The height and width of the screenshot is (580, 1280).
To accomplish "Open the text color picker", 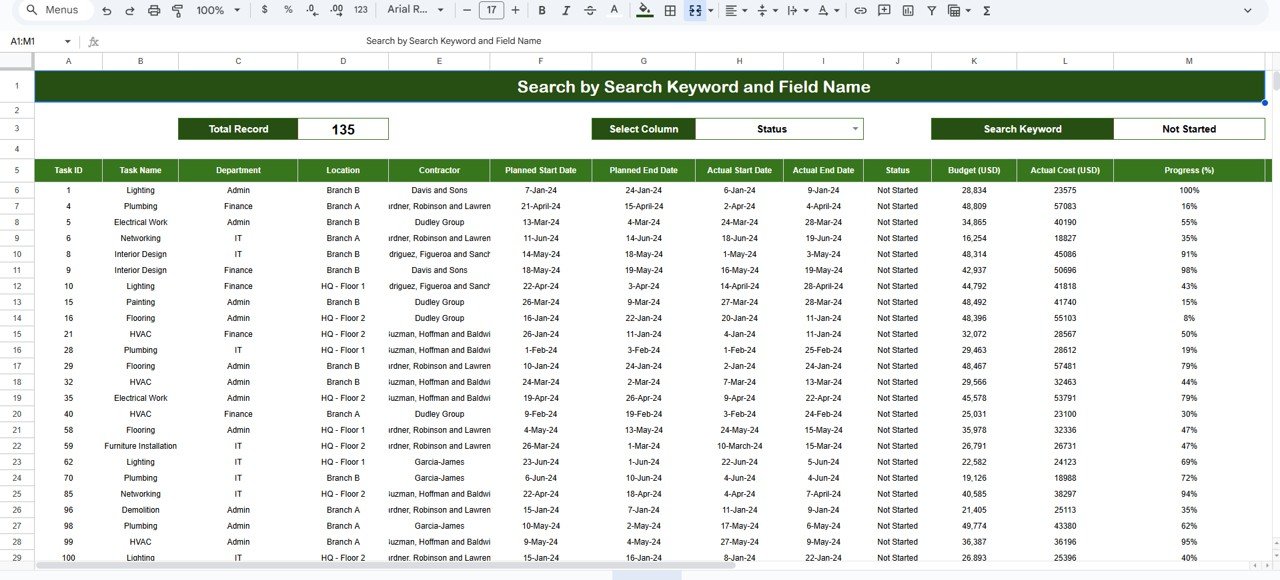I will tap(615, 10).
